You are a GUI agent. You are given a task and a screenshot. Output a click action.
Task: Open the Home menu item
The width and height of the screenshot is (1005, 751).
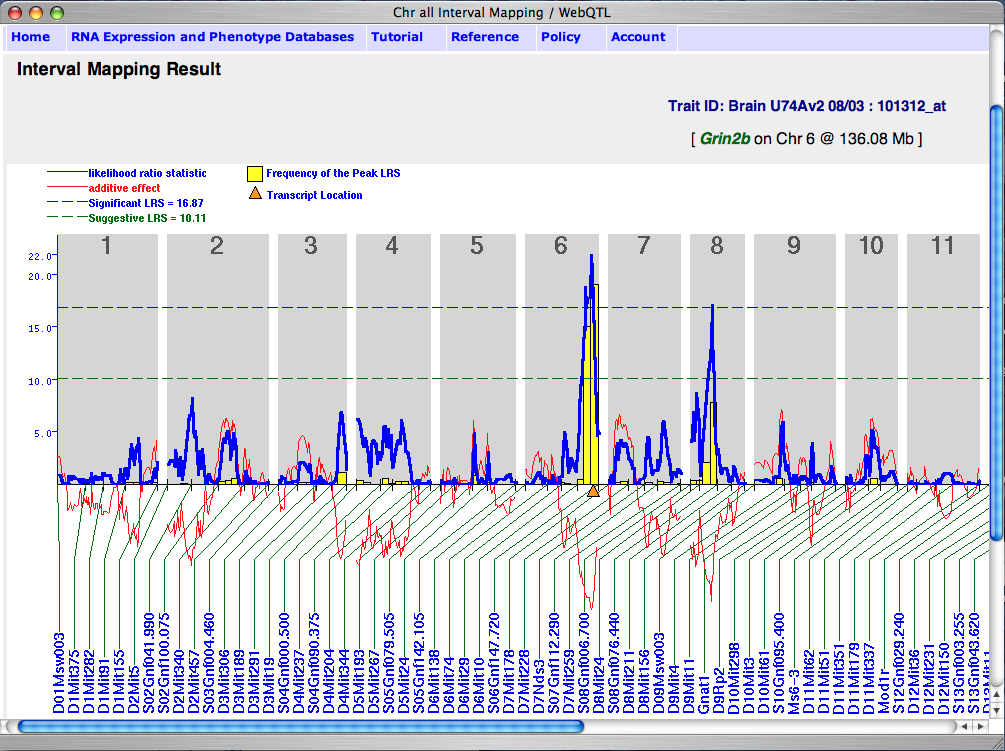tap(30, 37)
